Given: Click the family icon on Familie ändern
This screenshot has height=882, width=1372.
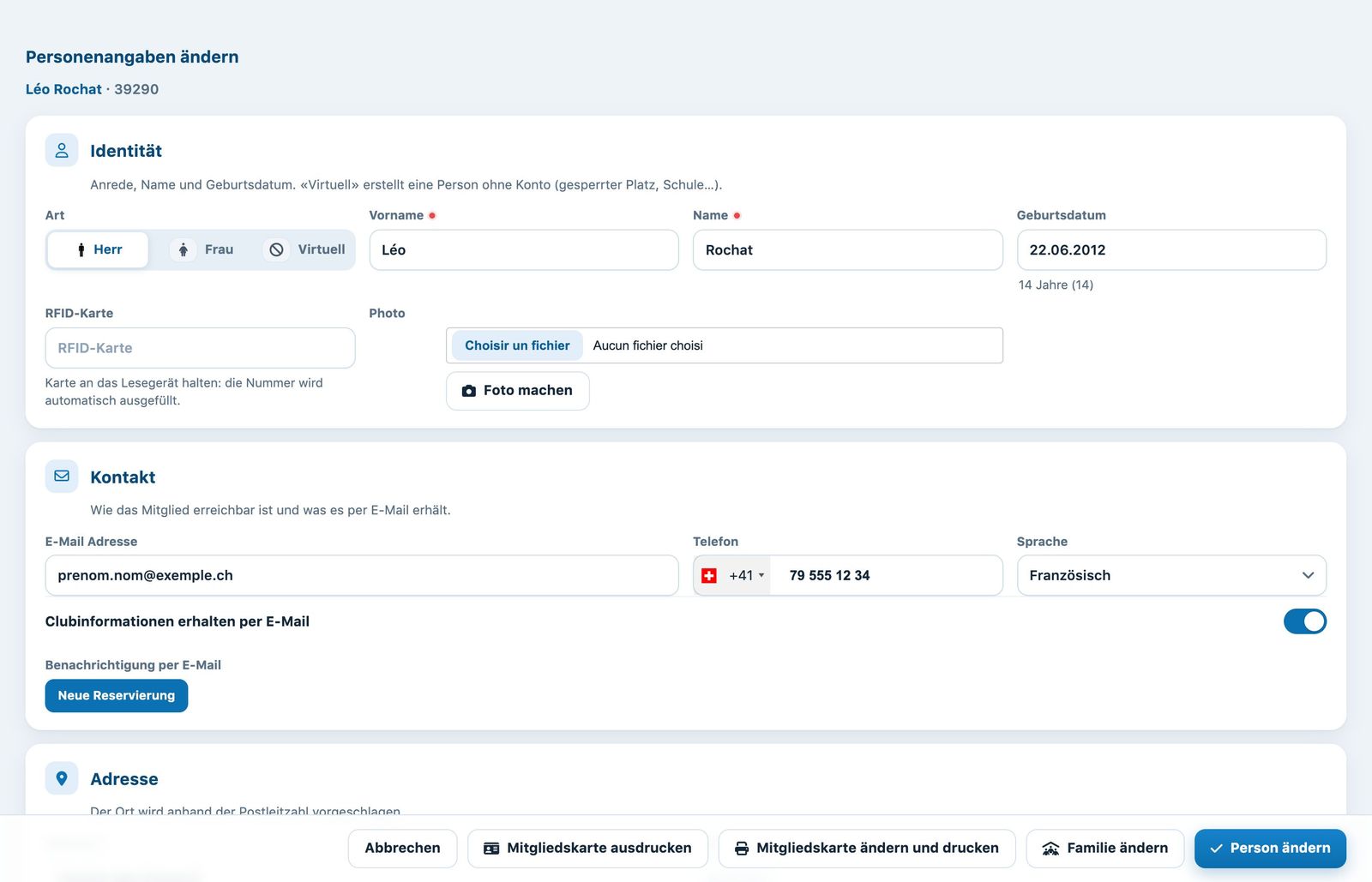Looking at the screenshot, I should click(1050, 849).
